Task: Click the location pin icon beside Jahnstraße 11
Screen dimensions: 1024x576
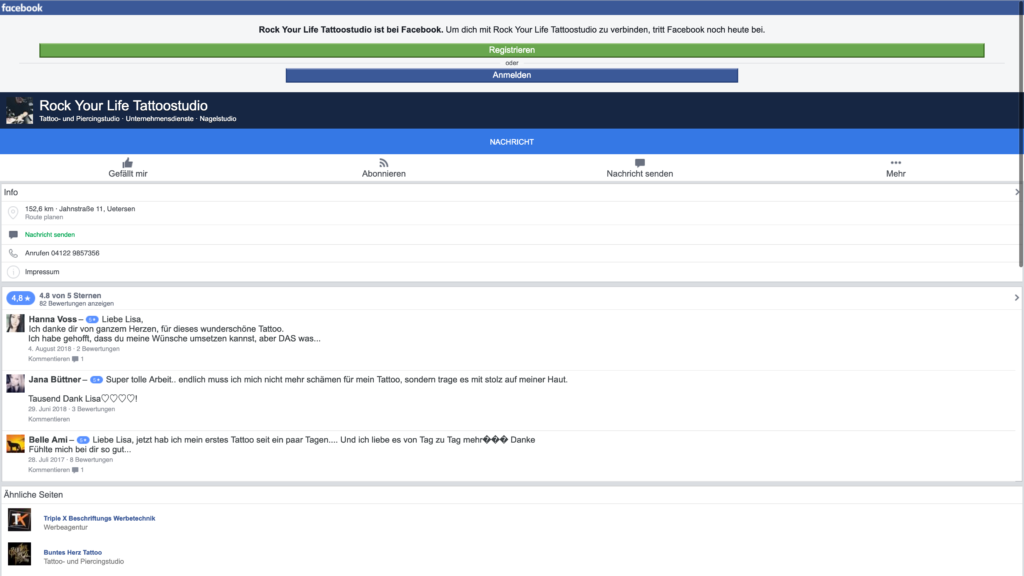Action: pos(13,213)
